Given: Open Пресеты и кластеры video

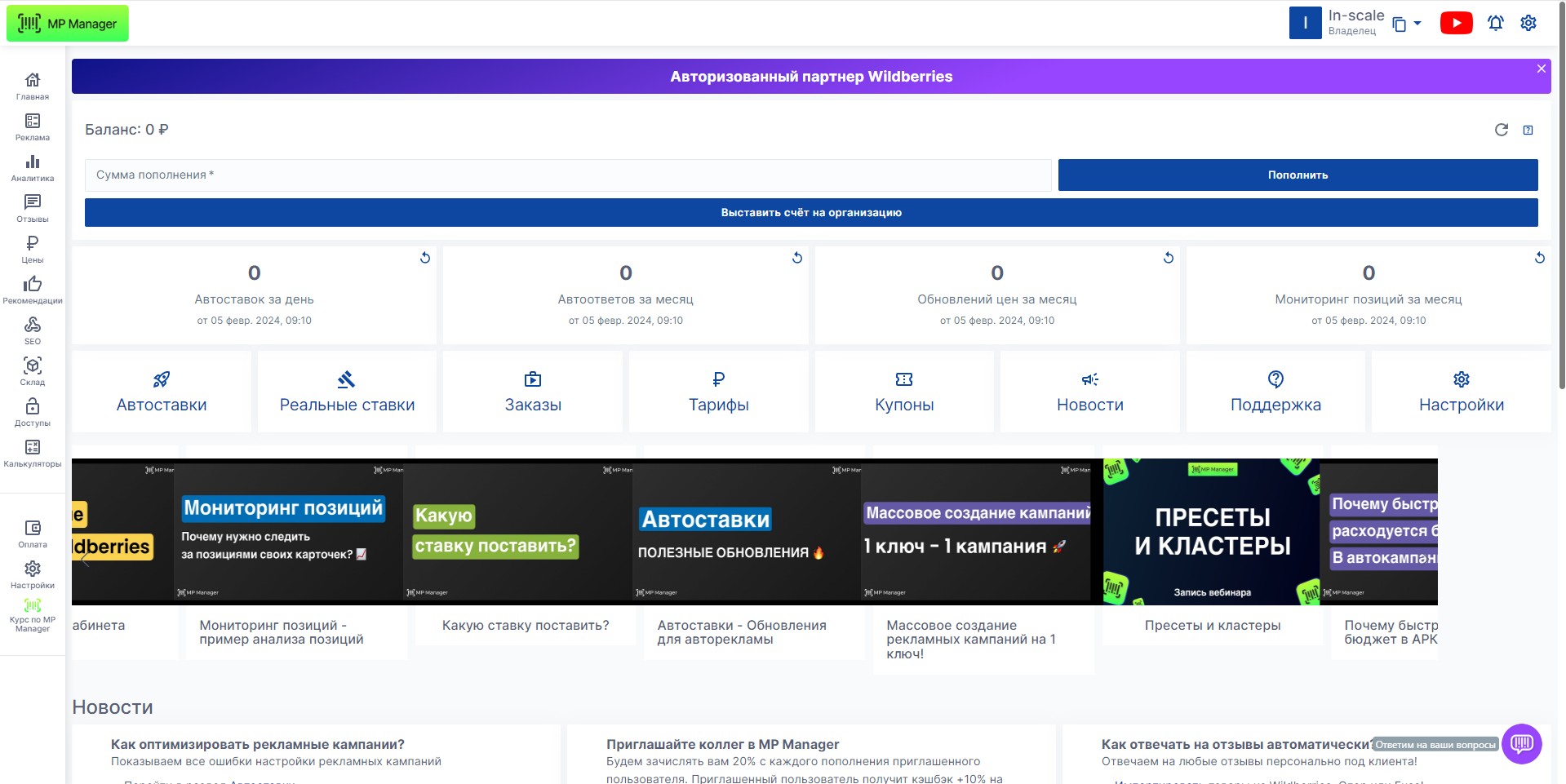Looking at the screenshot, I should pos(1212,532).
